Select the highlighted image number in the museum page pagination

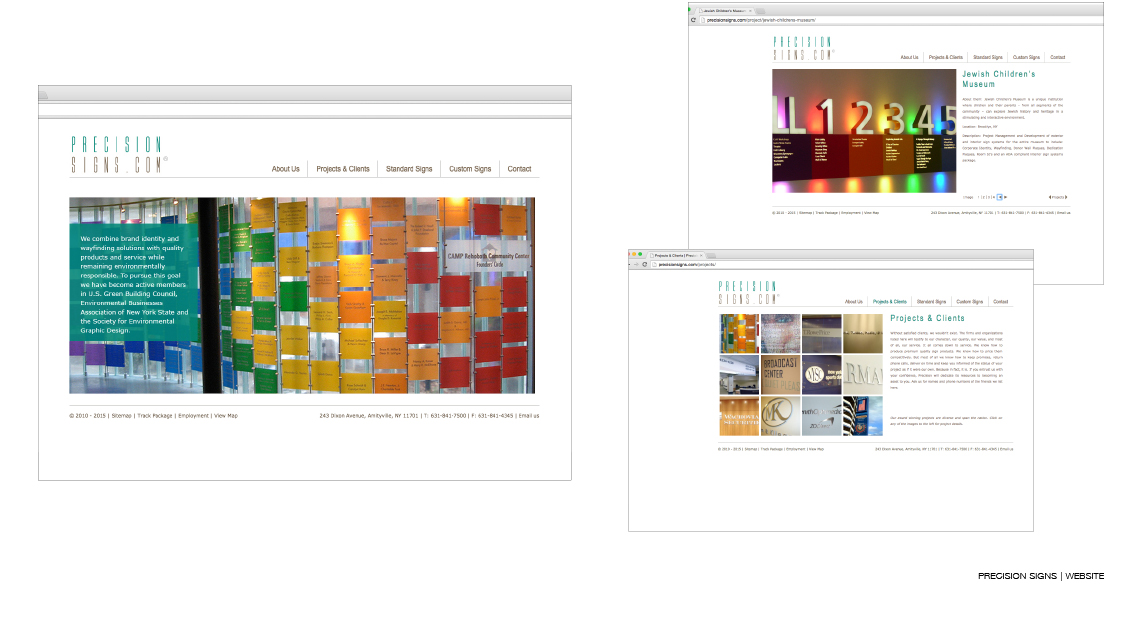click(x=1000, y=197)
